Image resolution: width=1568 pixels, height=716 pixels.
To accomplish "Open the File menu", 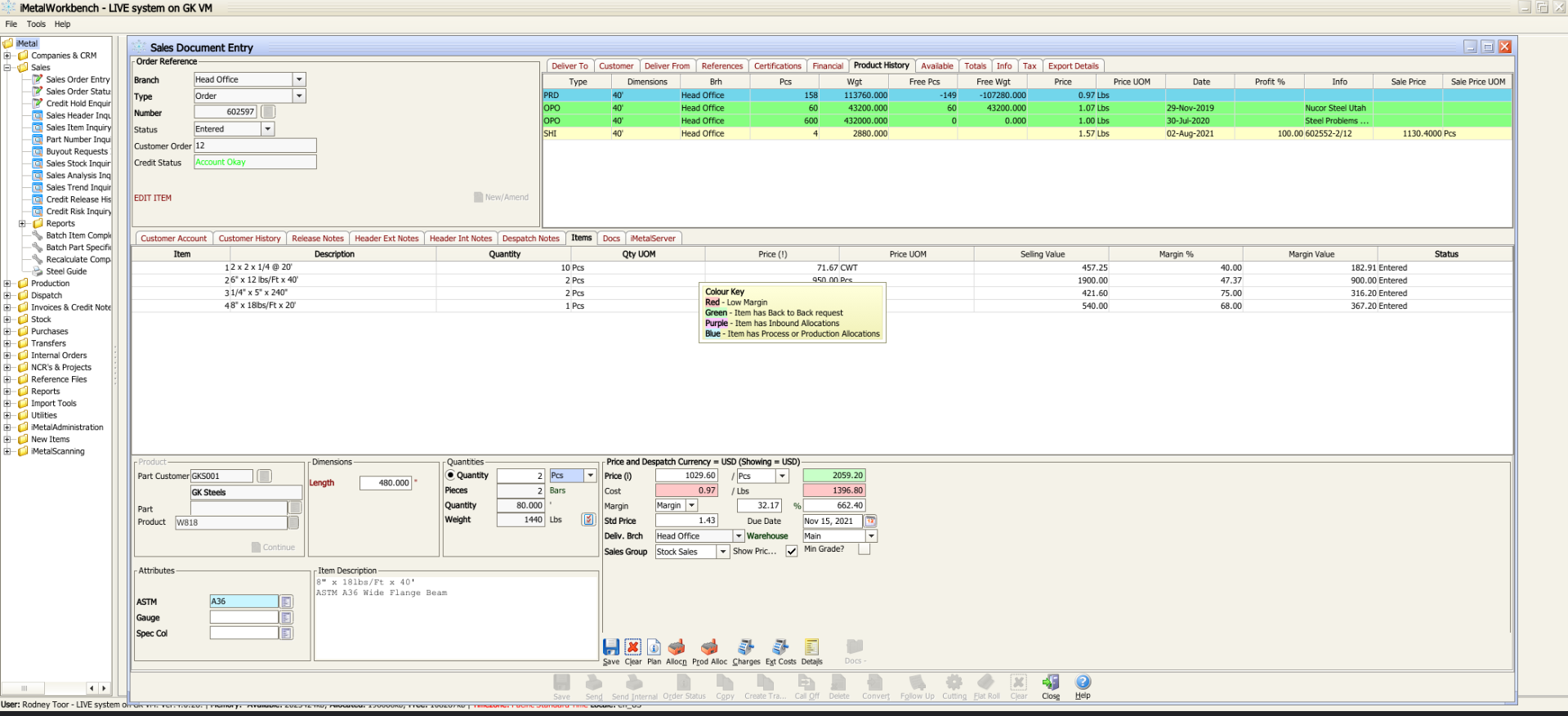I will click(x=11, y=24).
